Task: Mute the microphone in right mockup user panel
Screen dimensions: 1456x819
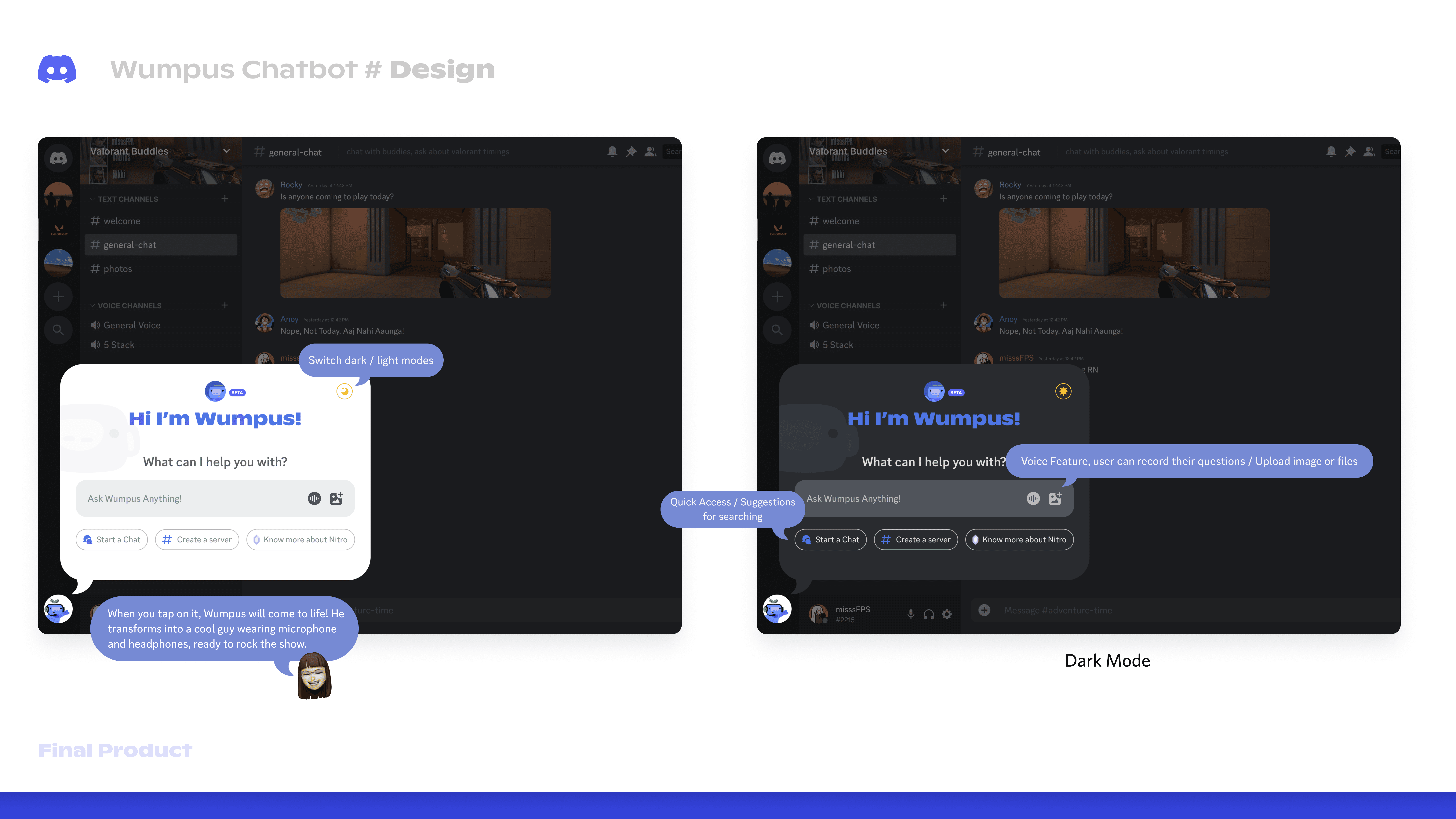Action: pos(911,614)
